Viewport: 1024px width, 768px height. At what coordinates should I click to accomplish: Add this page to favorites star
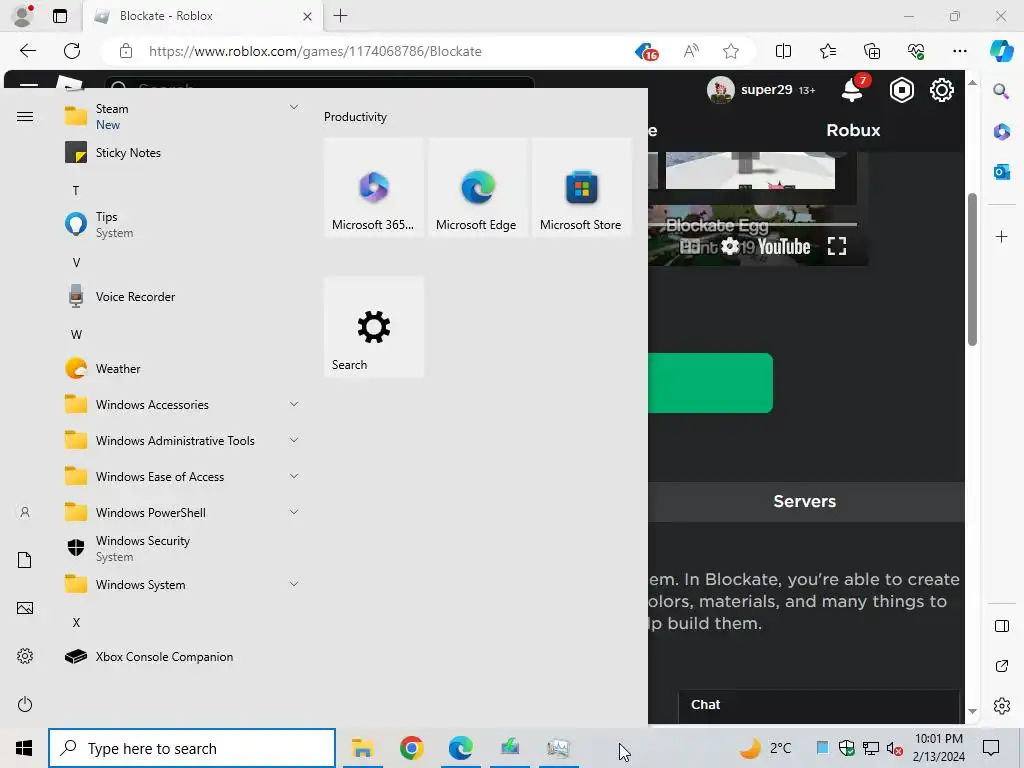click(x=731, y=51)
